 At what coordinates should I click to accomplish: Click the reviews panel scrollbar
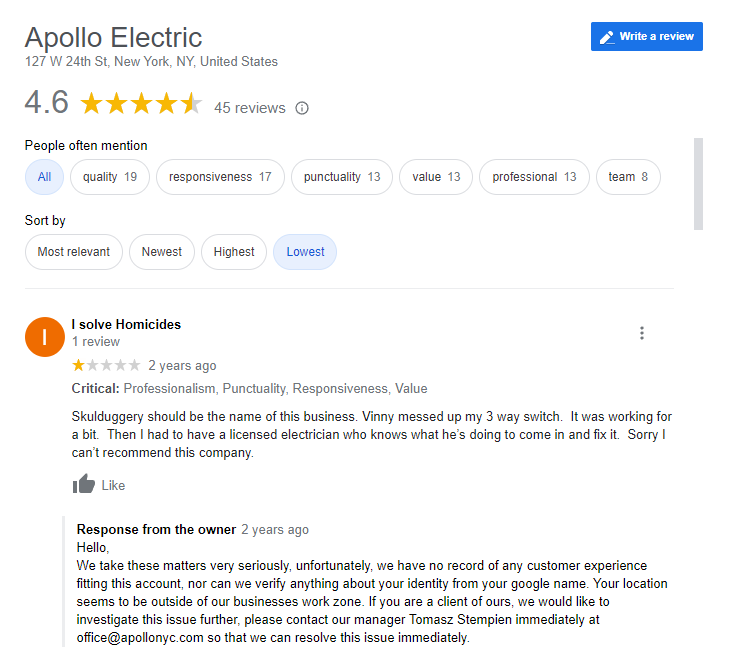(698, 183)
